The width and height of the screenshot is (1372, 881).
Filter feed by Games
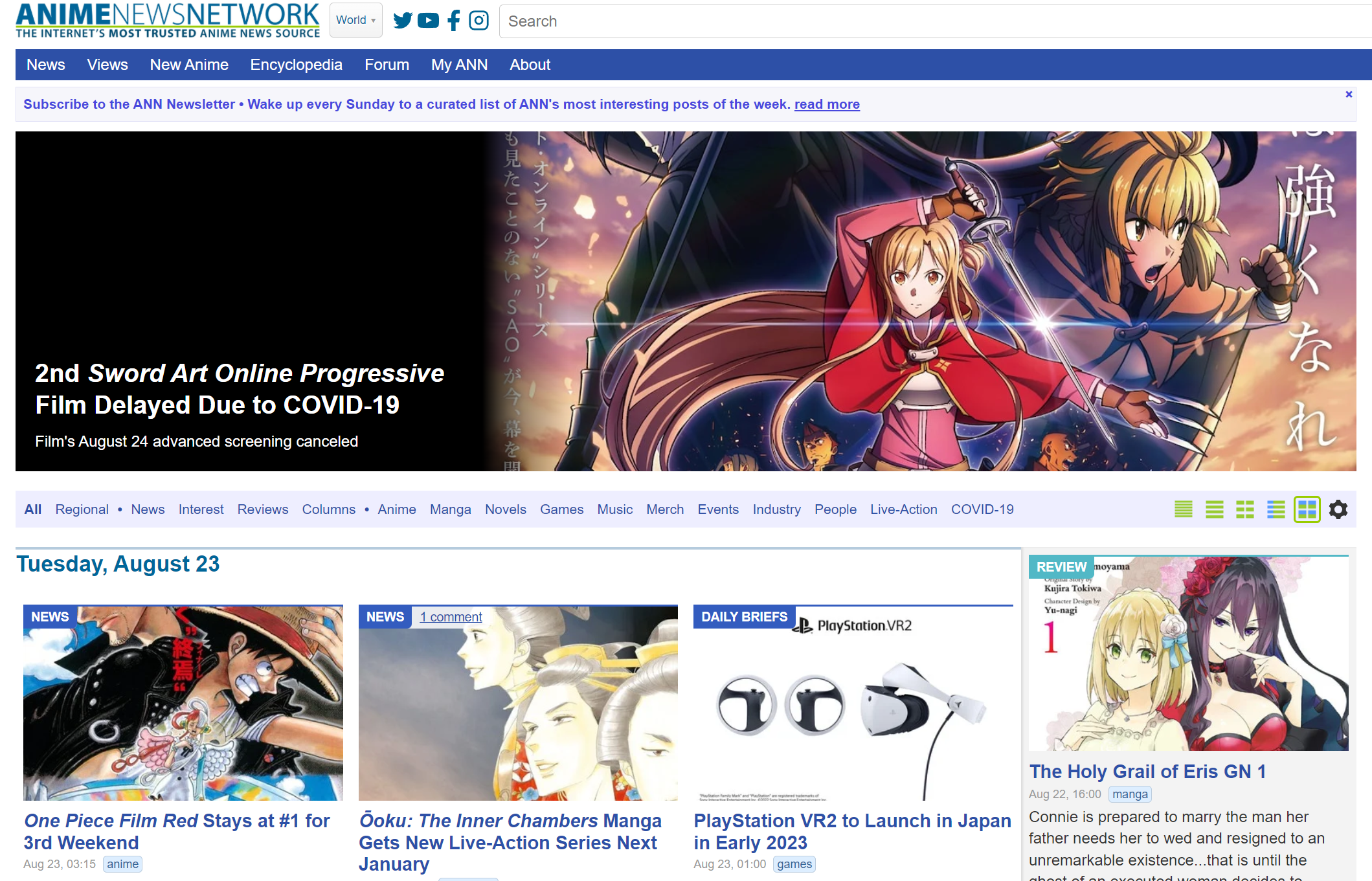561,509
